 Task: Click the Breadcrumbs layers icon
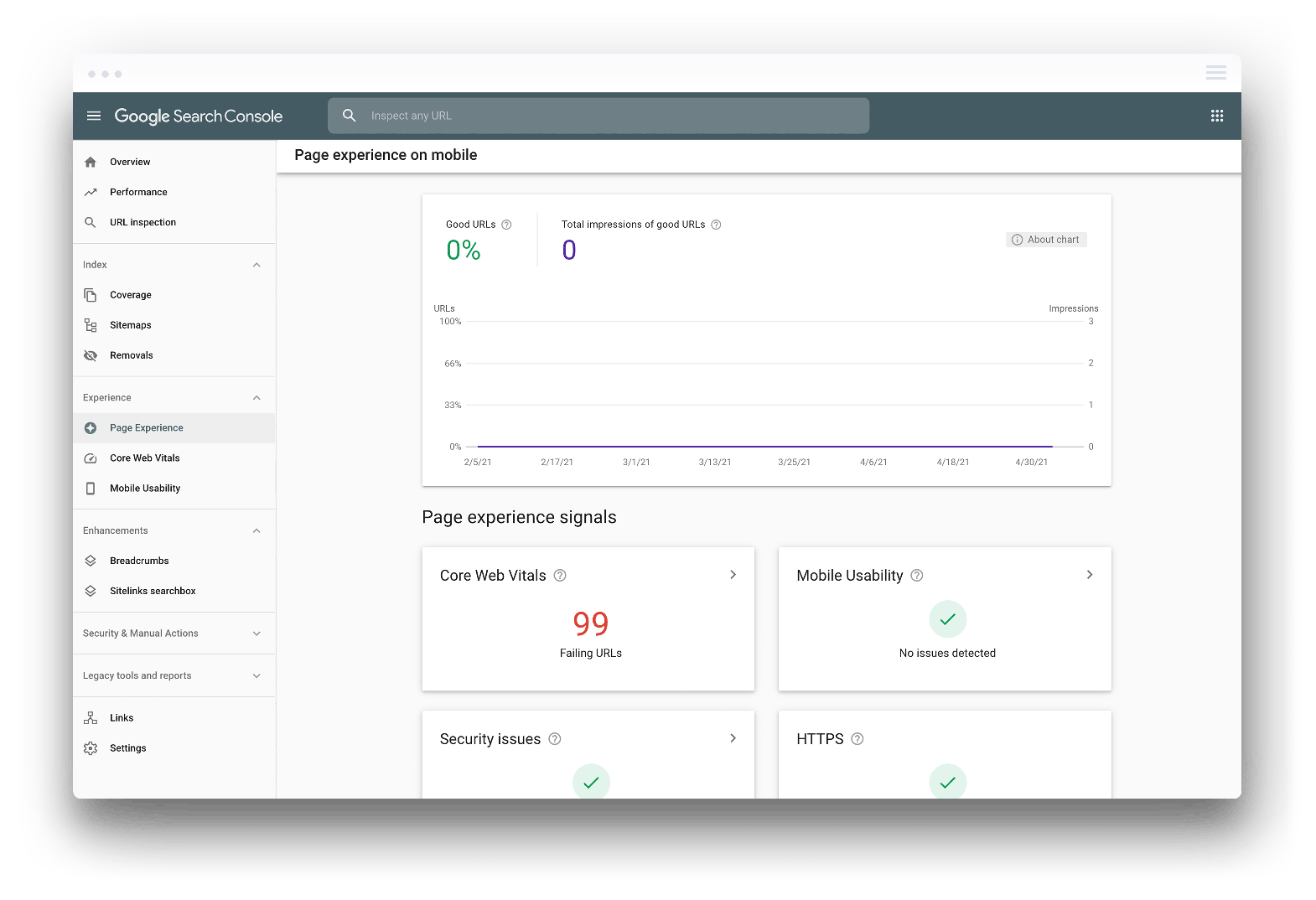coord(91,561)
